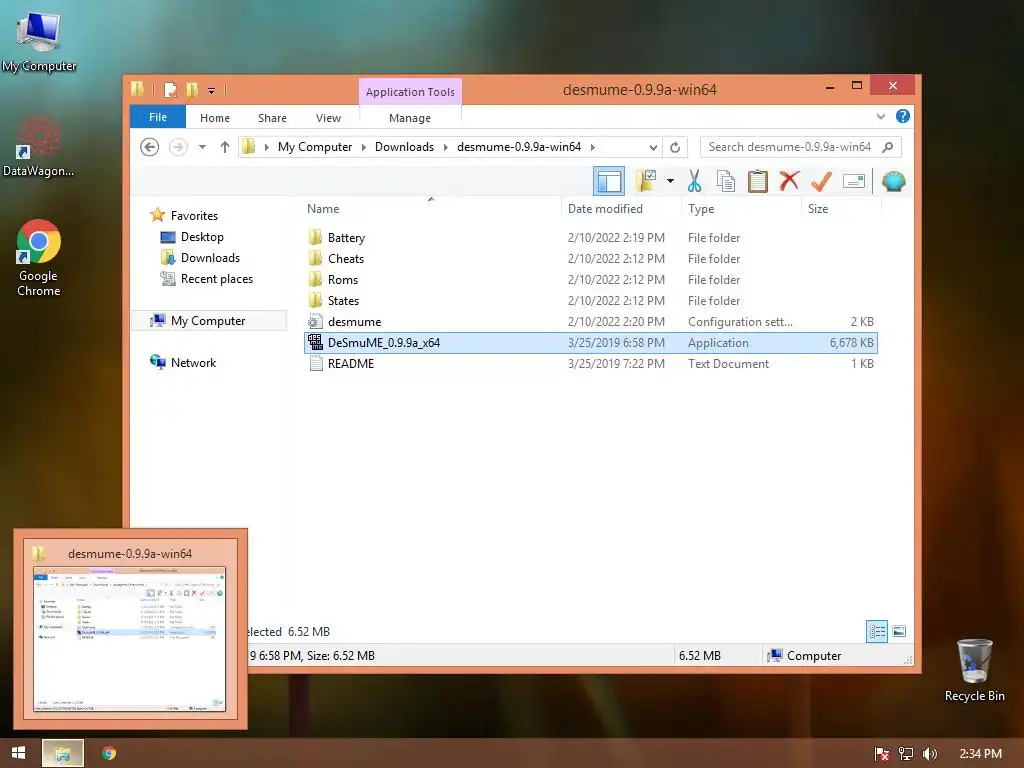The height and width of the screenshot is (768, 1024).
Task: Select Desktop under Favorites
Action: (202, 237)
